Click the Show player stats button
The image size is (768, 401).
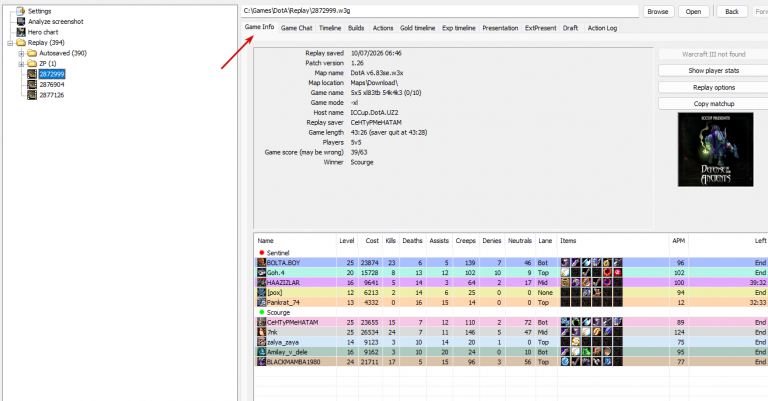(714, 71)
